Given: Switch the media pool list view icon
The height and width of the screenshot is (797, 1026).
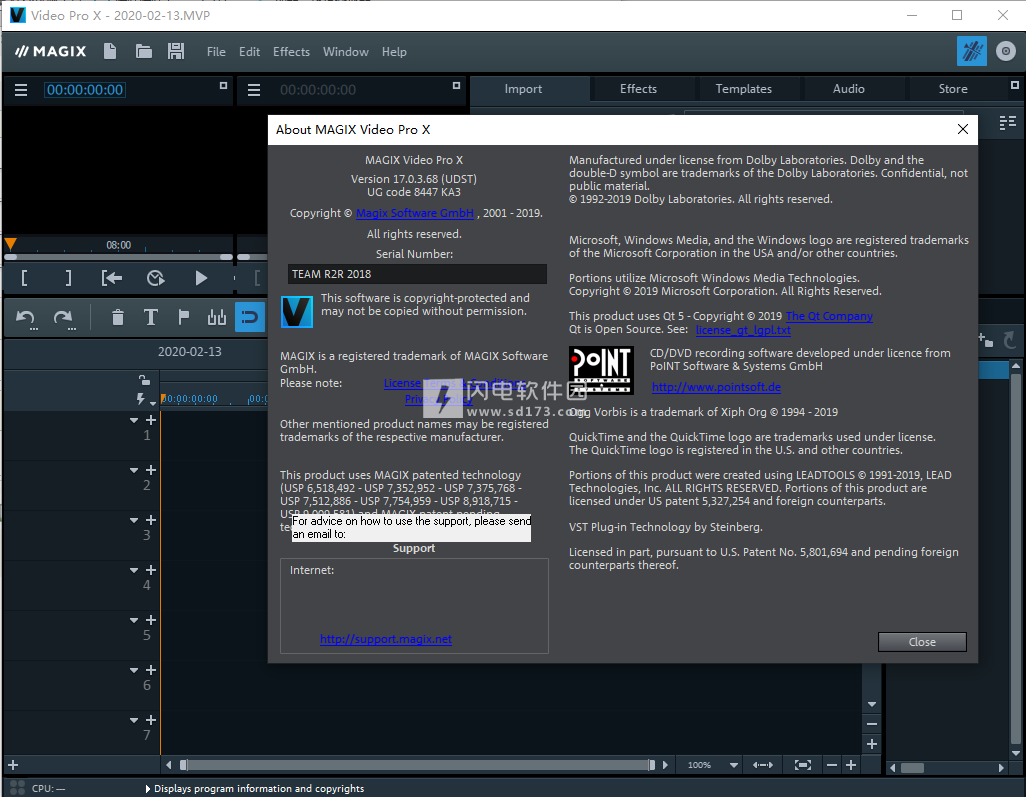Looking at the screenshot, I should (1008, 122).
